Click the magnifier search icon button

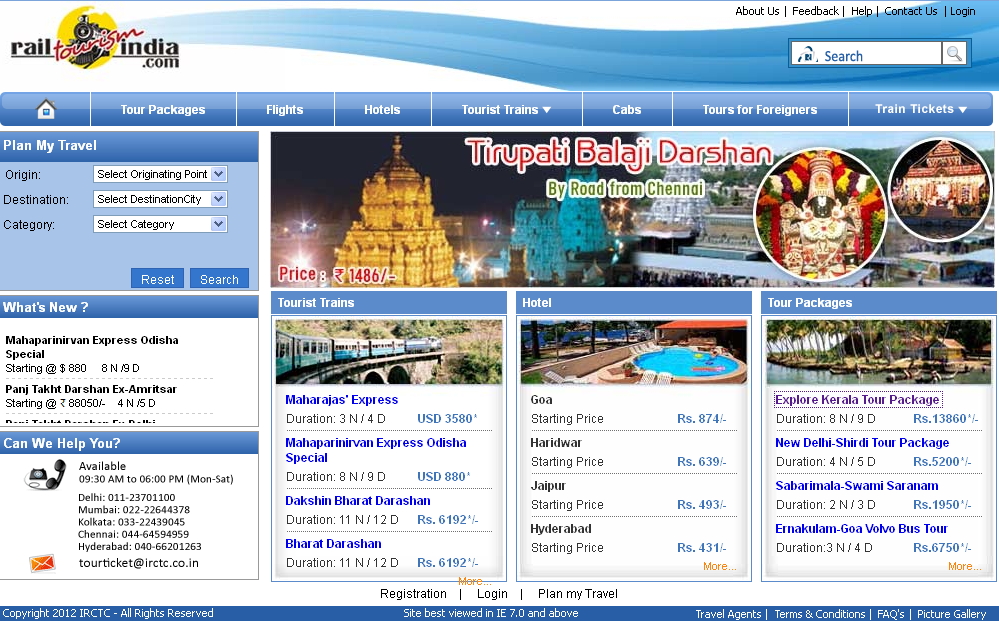click(954, 54)
